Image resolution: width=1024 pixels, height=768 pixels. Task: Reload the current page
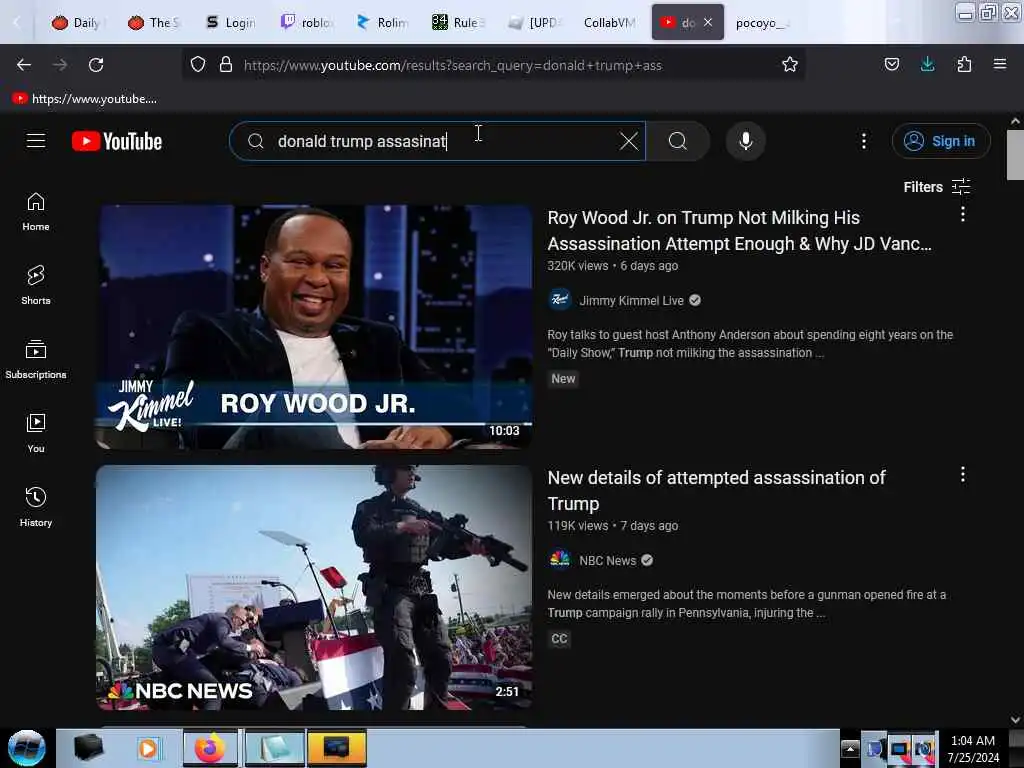click(x=96, y=65)
